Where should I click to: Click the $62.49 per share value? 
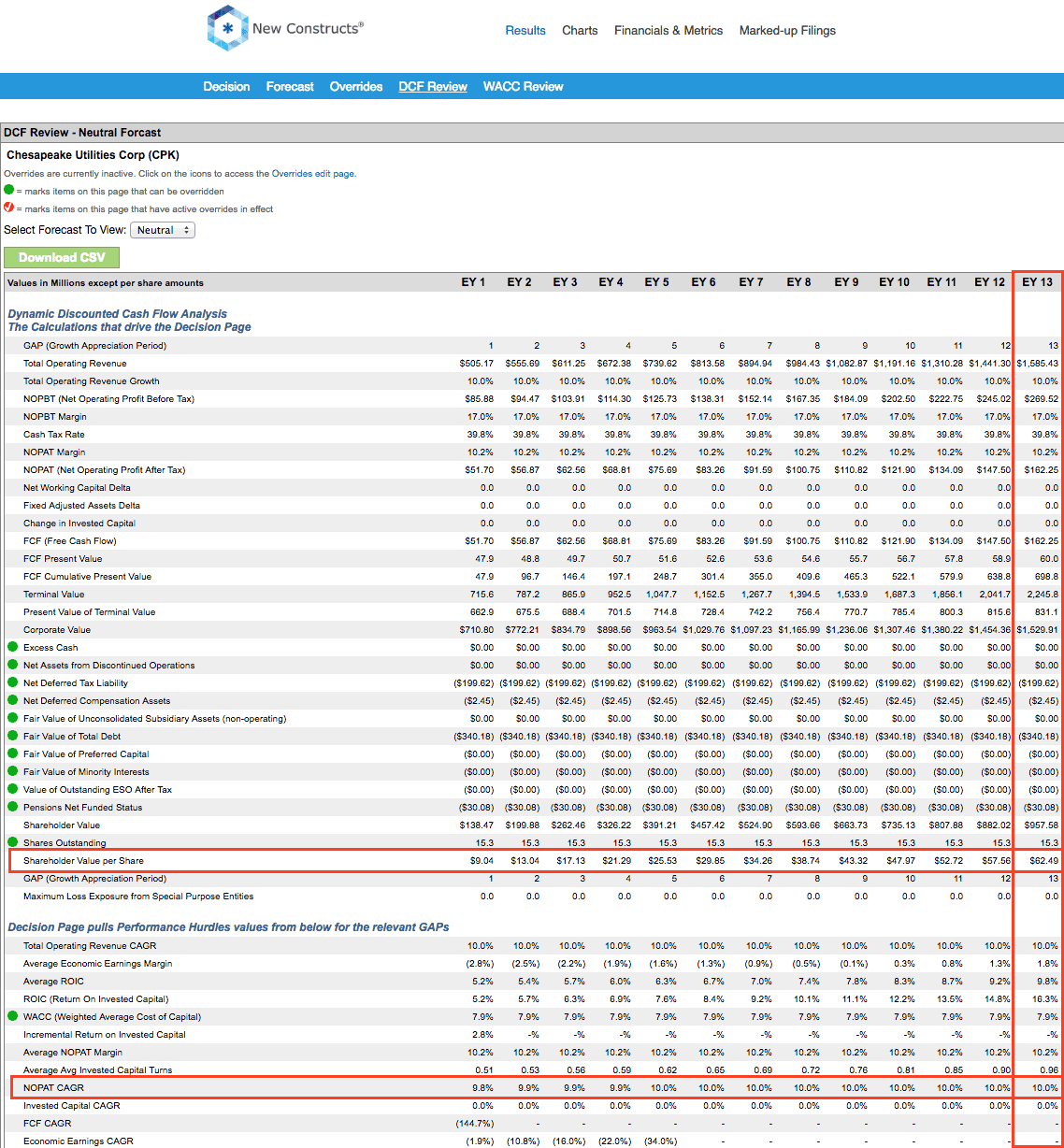coord(1043,860)
